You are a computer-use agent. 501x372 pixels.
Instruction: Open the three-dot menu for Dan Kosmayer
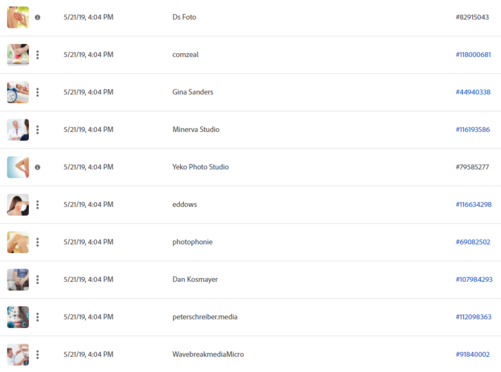[37, 280]
